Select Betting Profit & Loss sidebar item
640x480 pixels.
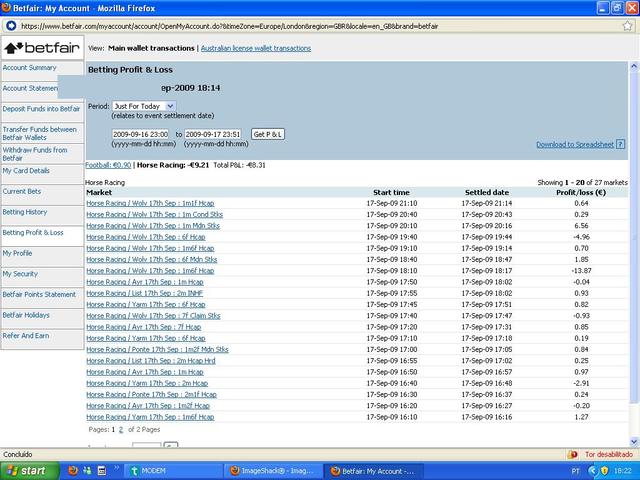click(33, 233)
